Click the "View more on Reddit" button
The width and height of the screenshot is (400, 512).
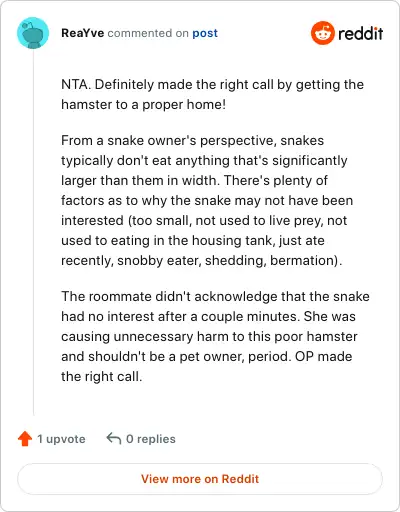[200, 479]
